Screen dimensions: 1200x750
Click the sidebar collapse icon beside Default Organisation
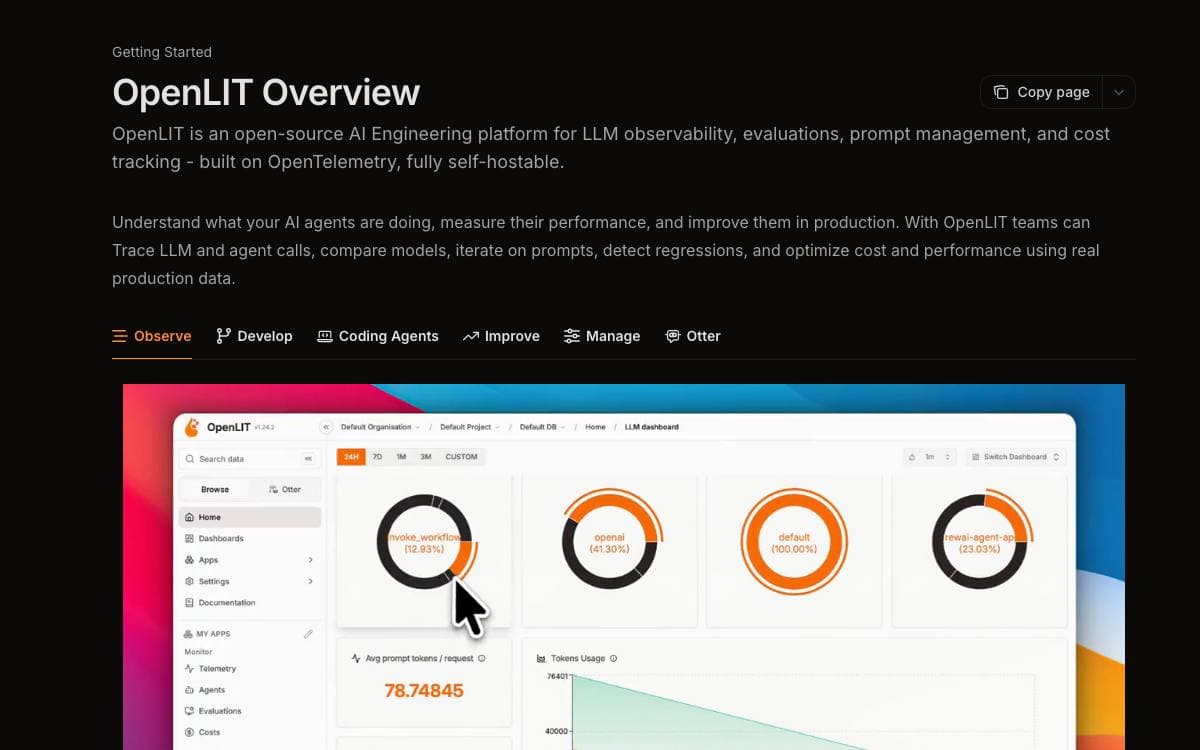(x=325, y=427)
